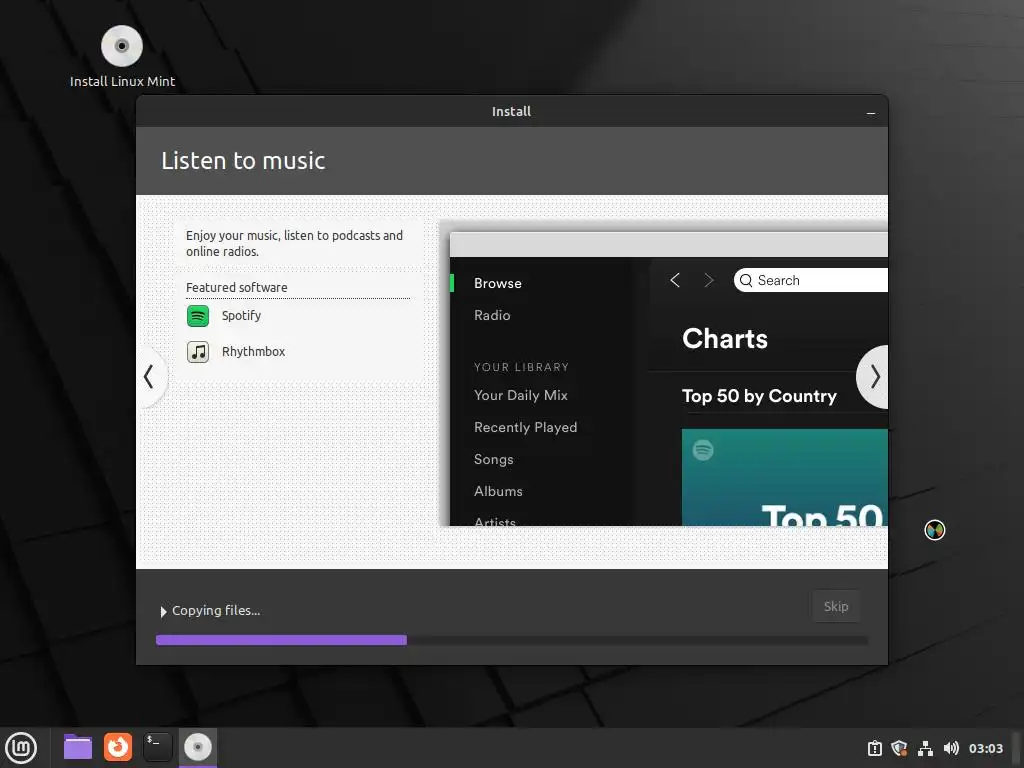Click the Listen to music heading
This screenshot has width=1024, height=768.
coord(243,161)
